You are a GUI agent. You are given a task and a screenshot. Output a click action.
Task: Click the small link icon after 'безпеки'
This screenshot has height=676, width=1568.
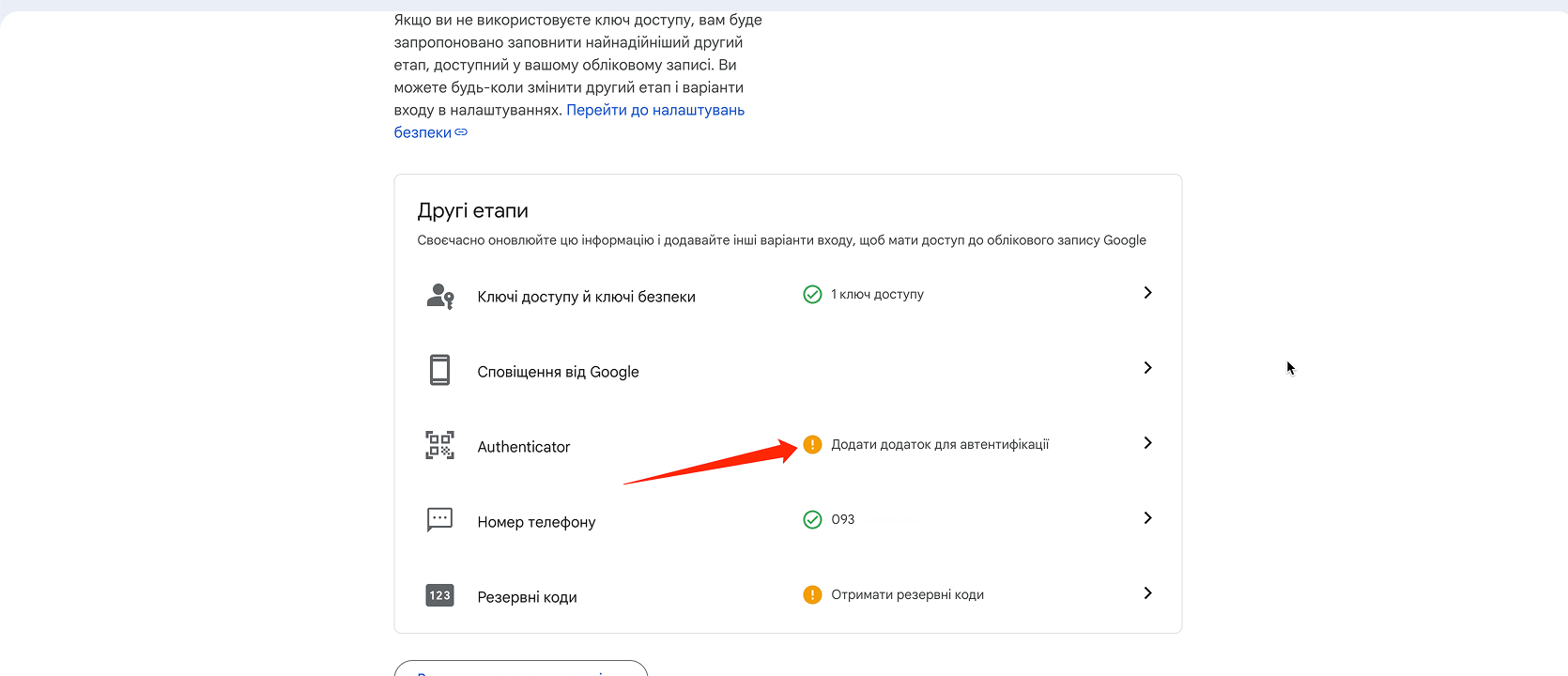pyautogui.click(x=461, y=132)
